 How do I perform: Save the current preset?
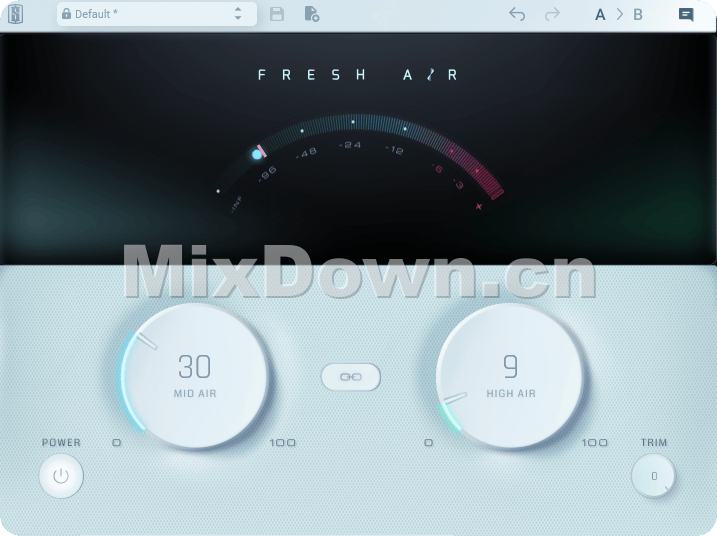click(x=277, y=14)
